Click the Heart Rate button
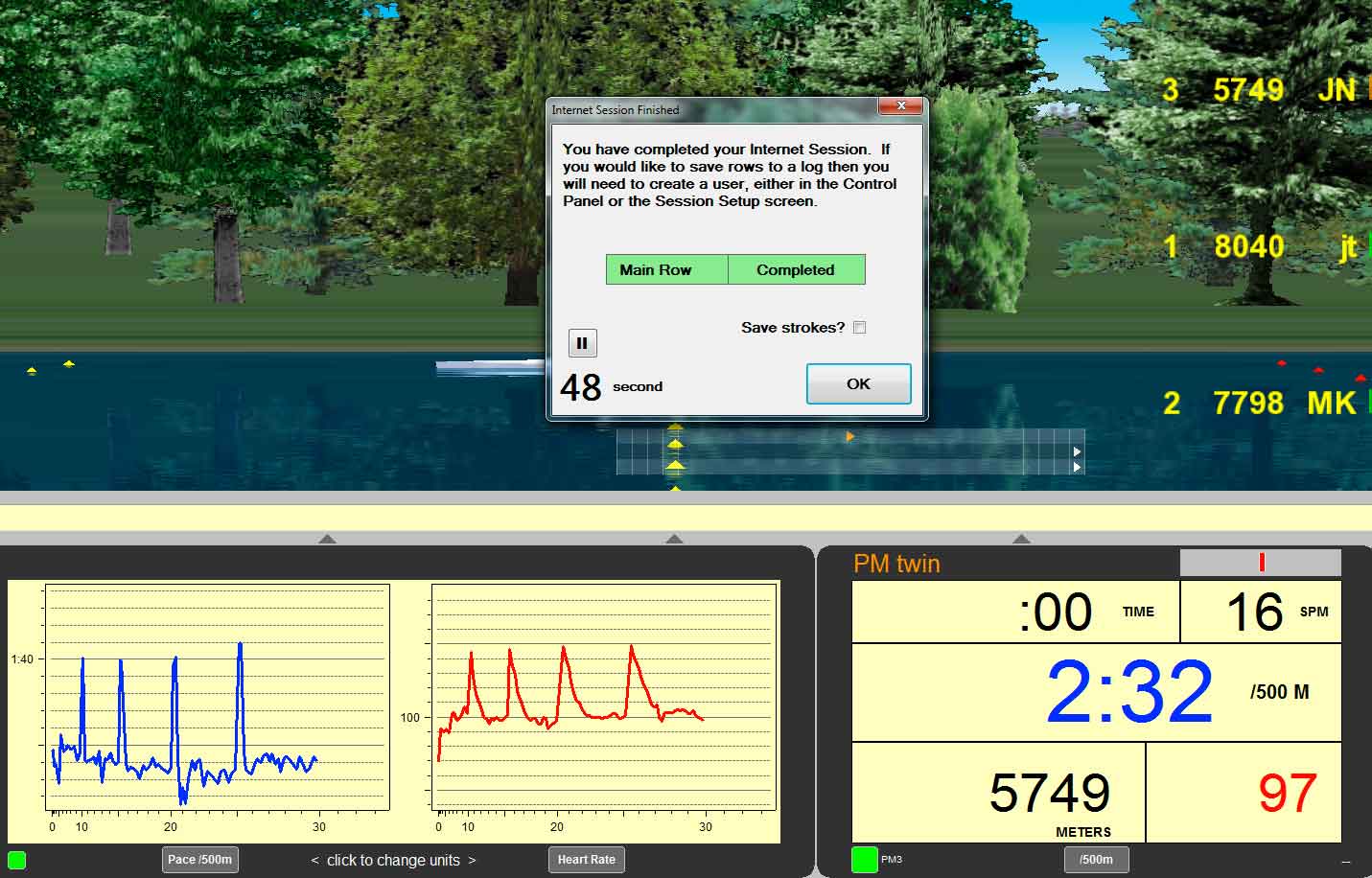 tap(586, 860)
